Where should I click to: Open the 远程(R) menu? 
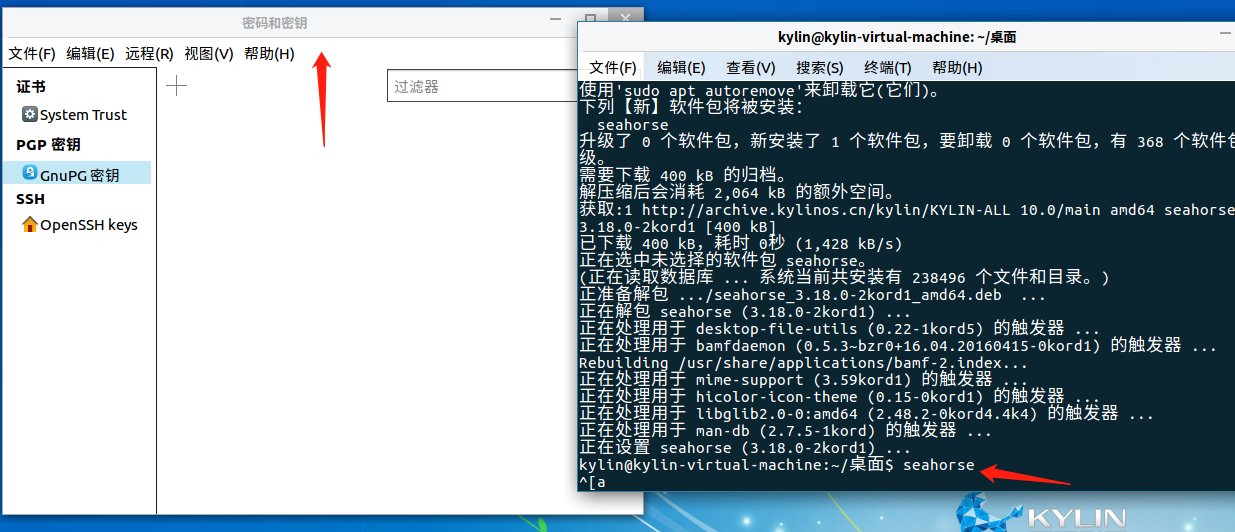coord(149,54)
